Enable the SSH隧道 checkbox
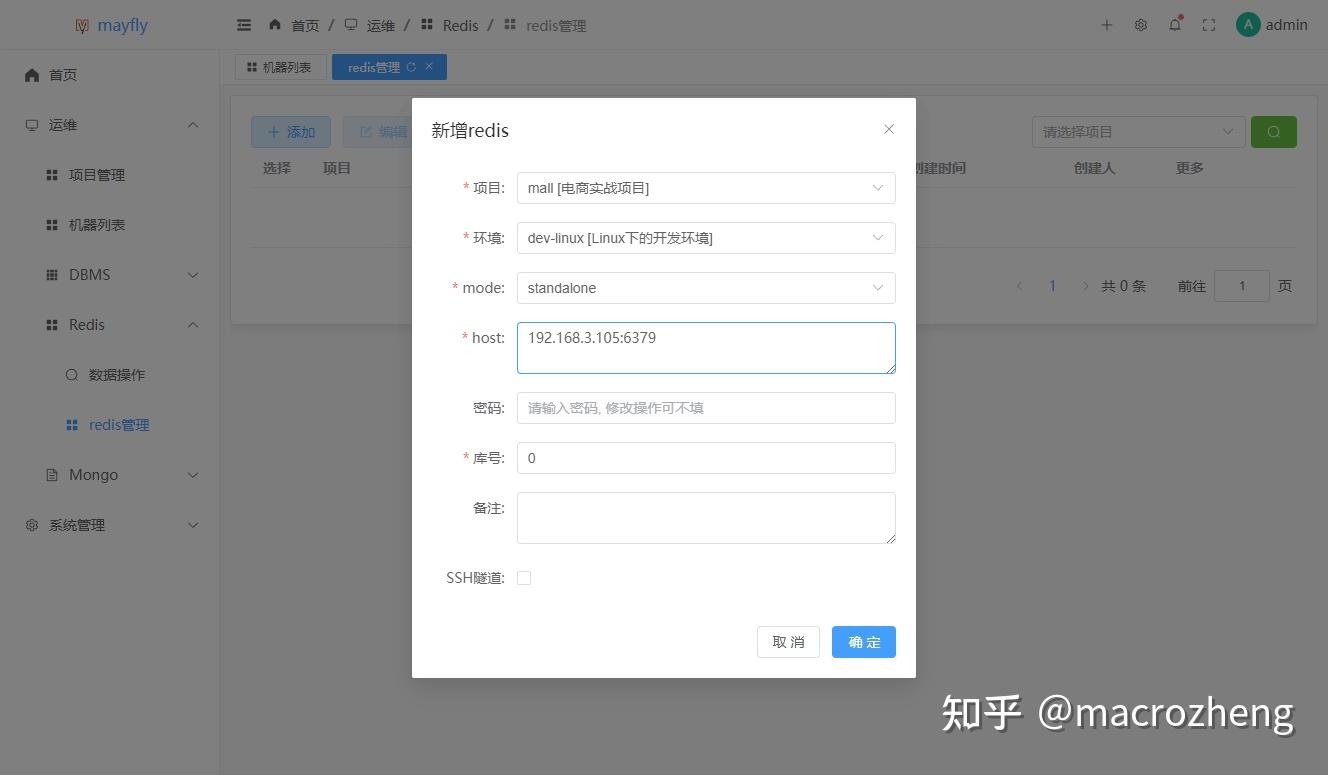The width and height of the screenshot is (1328, 775). (x=524, y=577)
